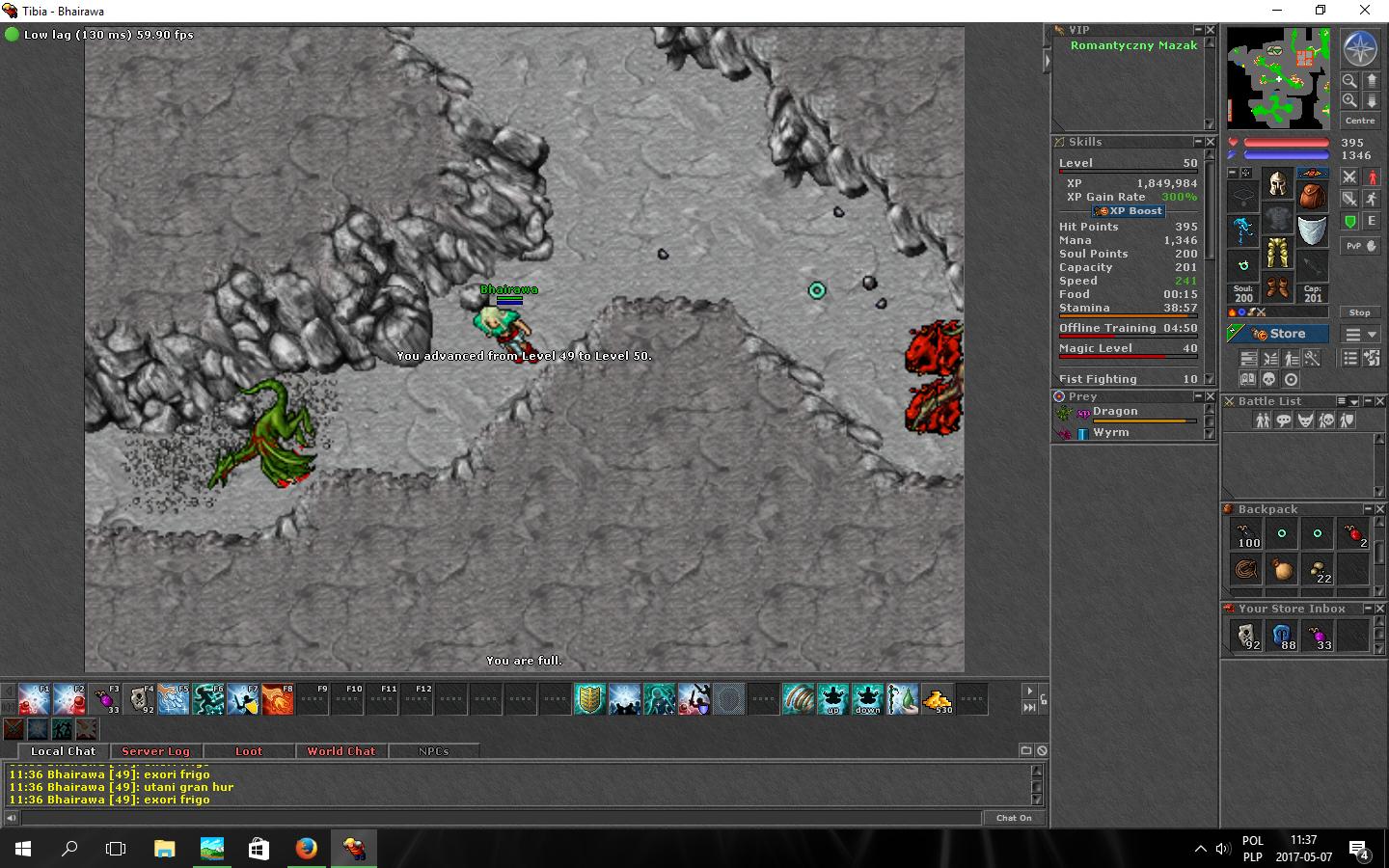Centre the minimap

[x=1360, y=121]
